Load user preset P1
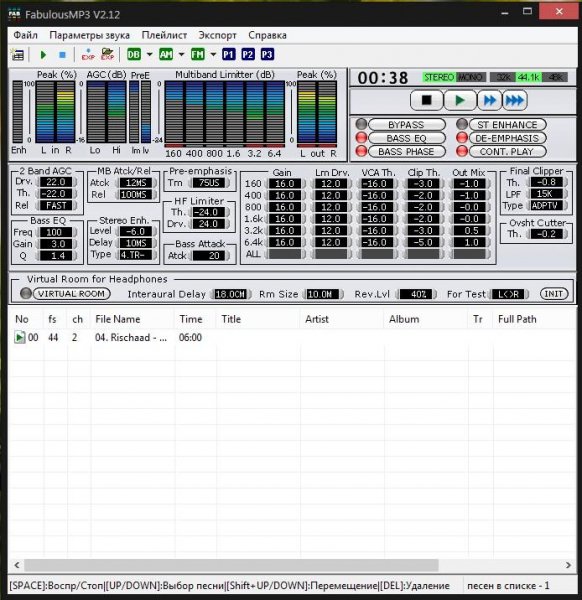The image size is (582, 600). [x=228, y=54]
